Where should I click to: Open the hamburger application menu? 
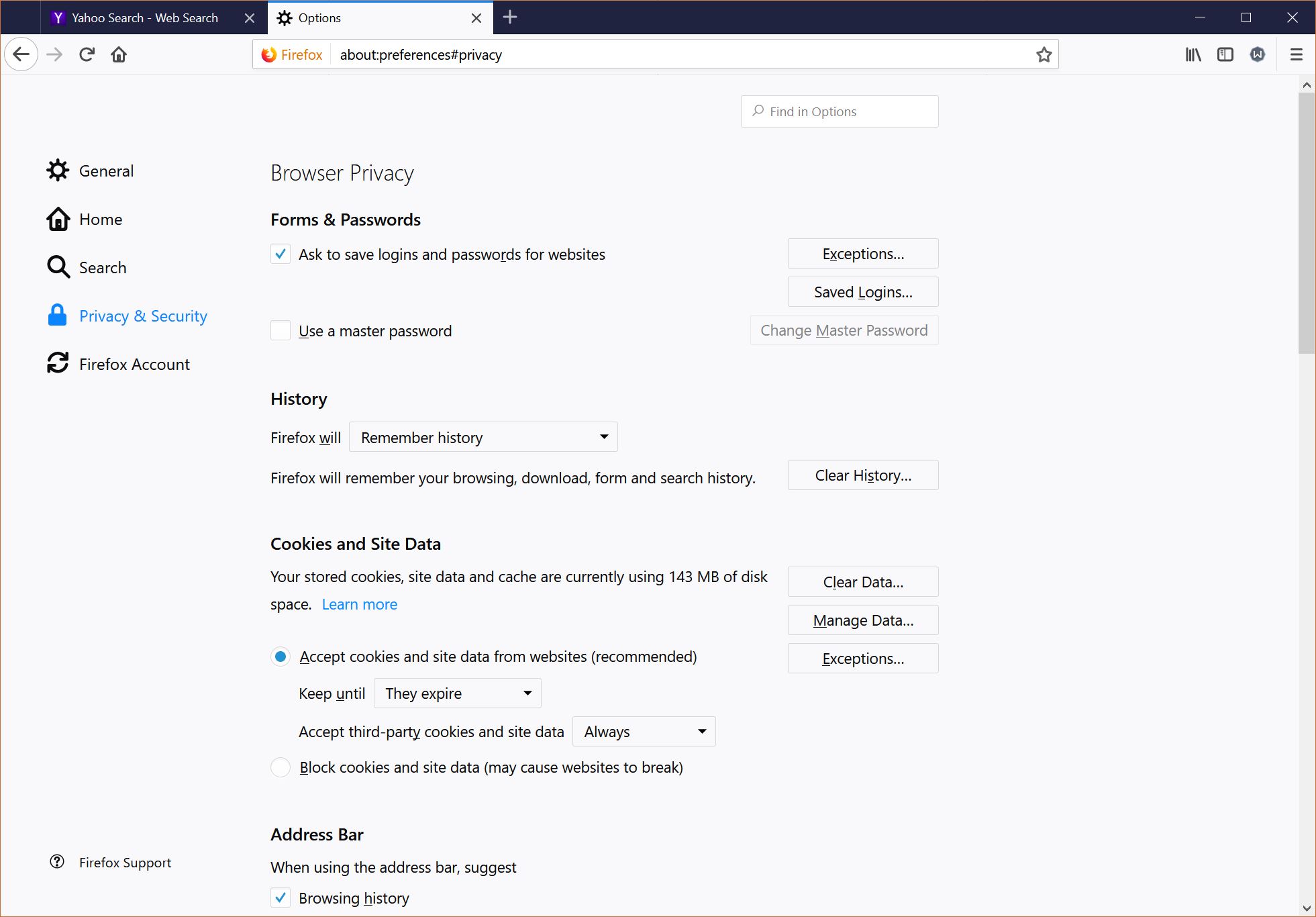click(x=1296, y=54)
